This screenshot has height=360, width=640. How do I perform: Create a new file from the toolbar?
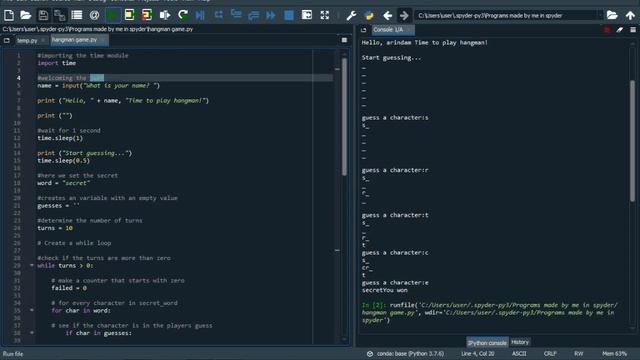[9, 16]
